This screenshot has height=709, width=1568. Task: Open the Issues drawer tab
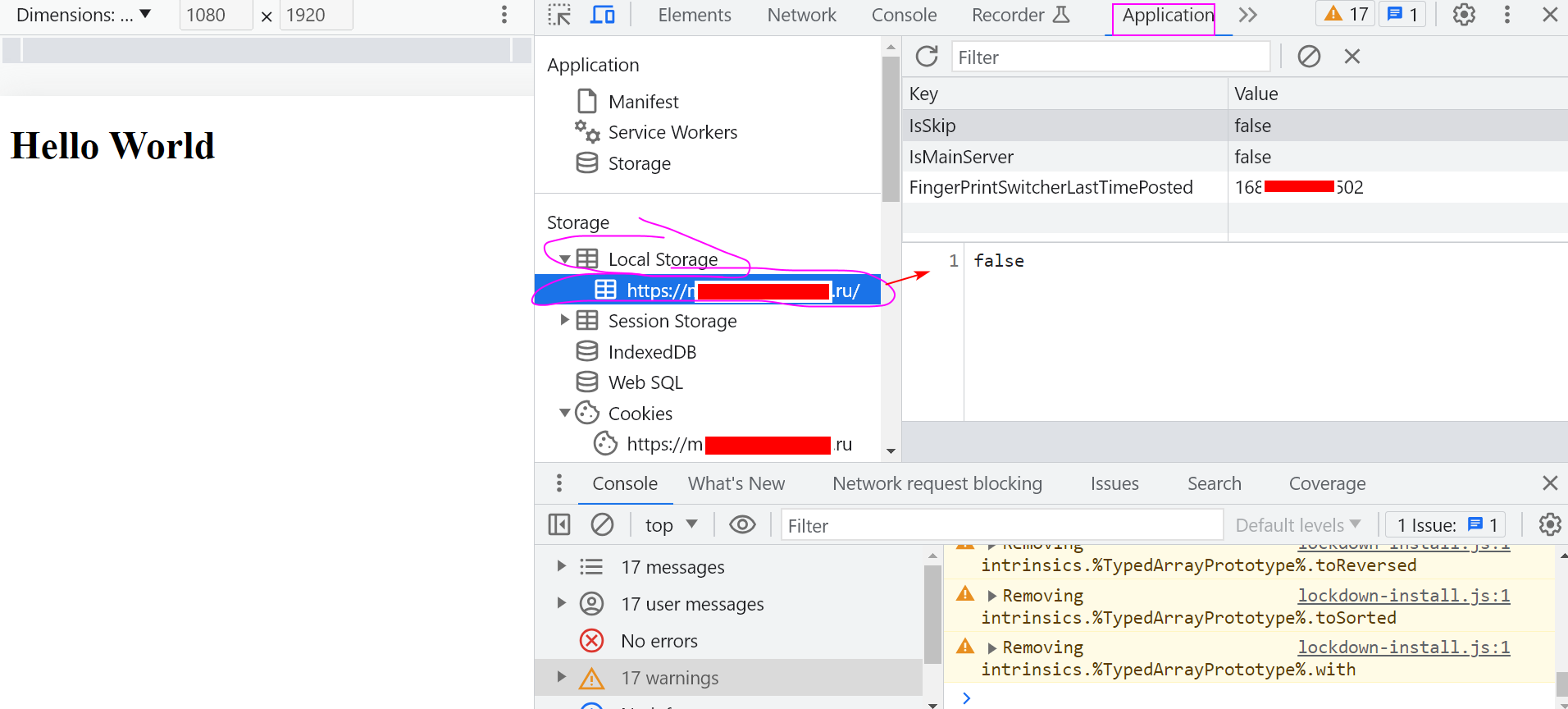click(x=1114, y=483)
